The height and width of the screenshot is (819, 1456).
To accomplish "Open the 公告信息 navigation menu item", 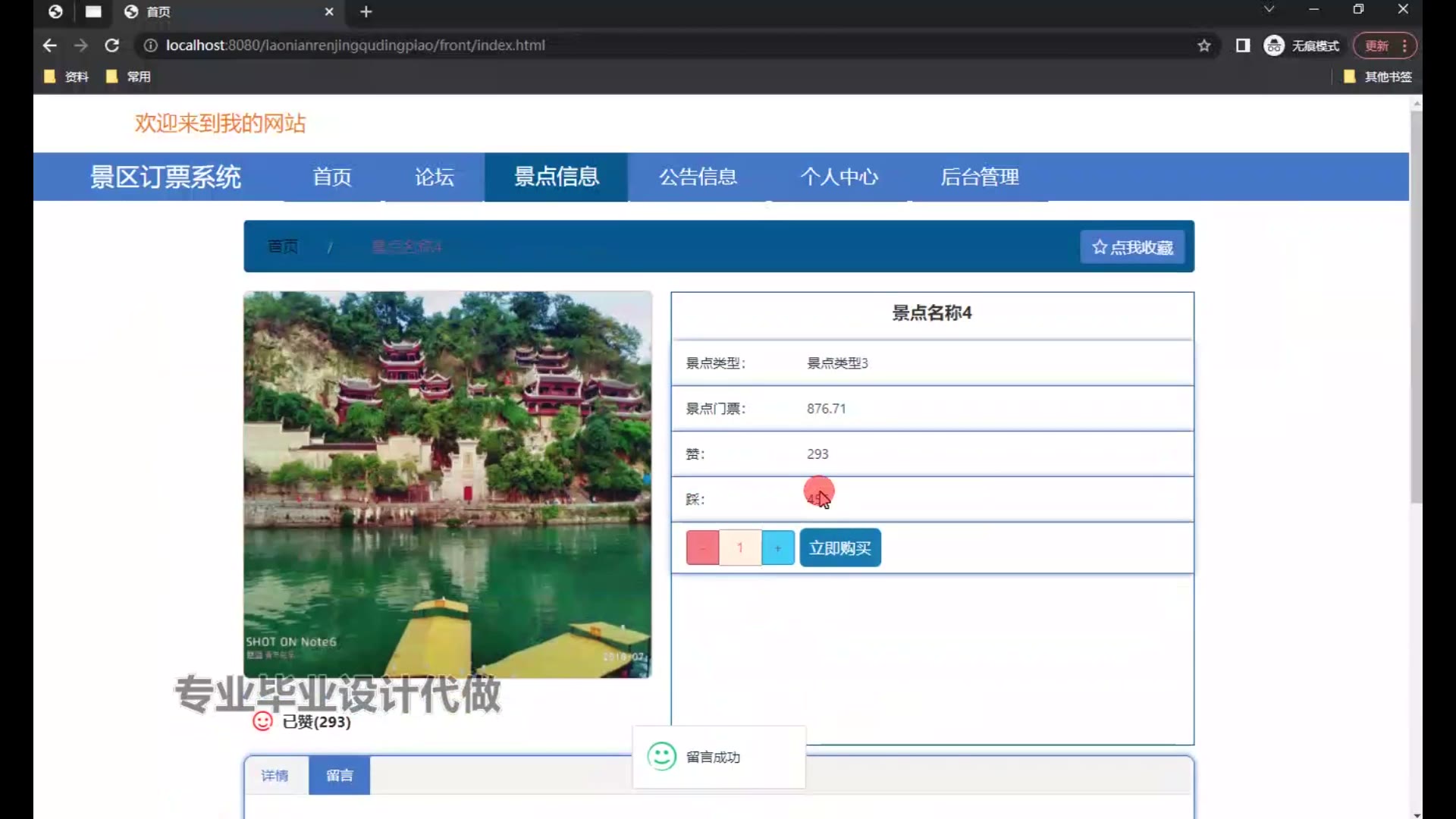I will click(x=698, y=177).
